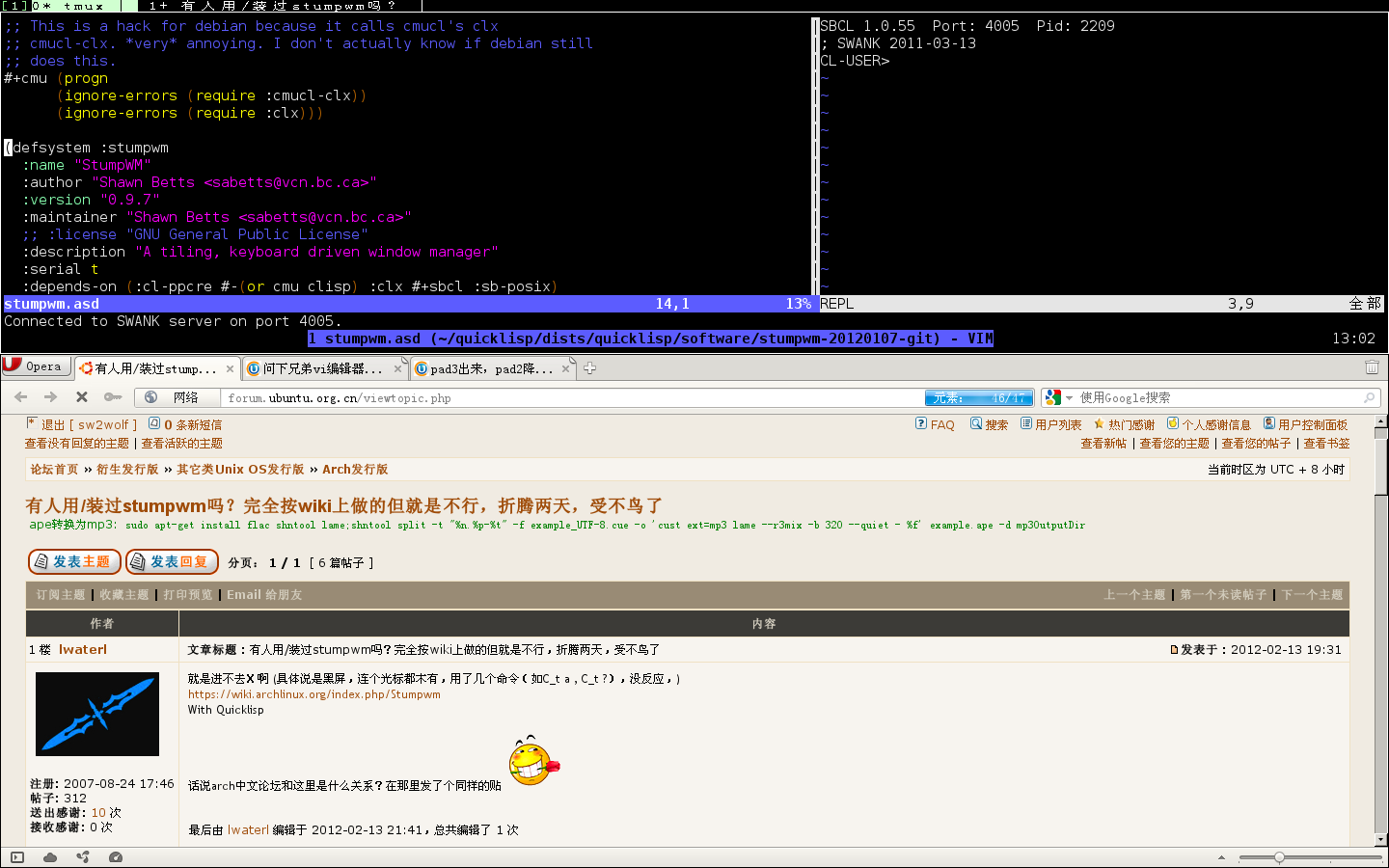This screenshot has width=1389, height=868.
Task: Log out via the sw2wolf link
Action: (x=89, y=424)
